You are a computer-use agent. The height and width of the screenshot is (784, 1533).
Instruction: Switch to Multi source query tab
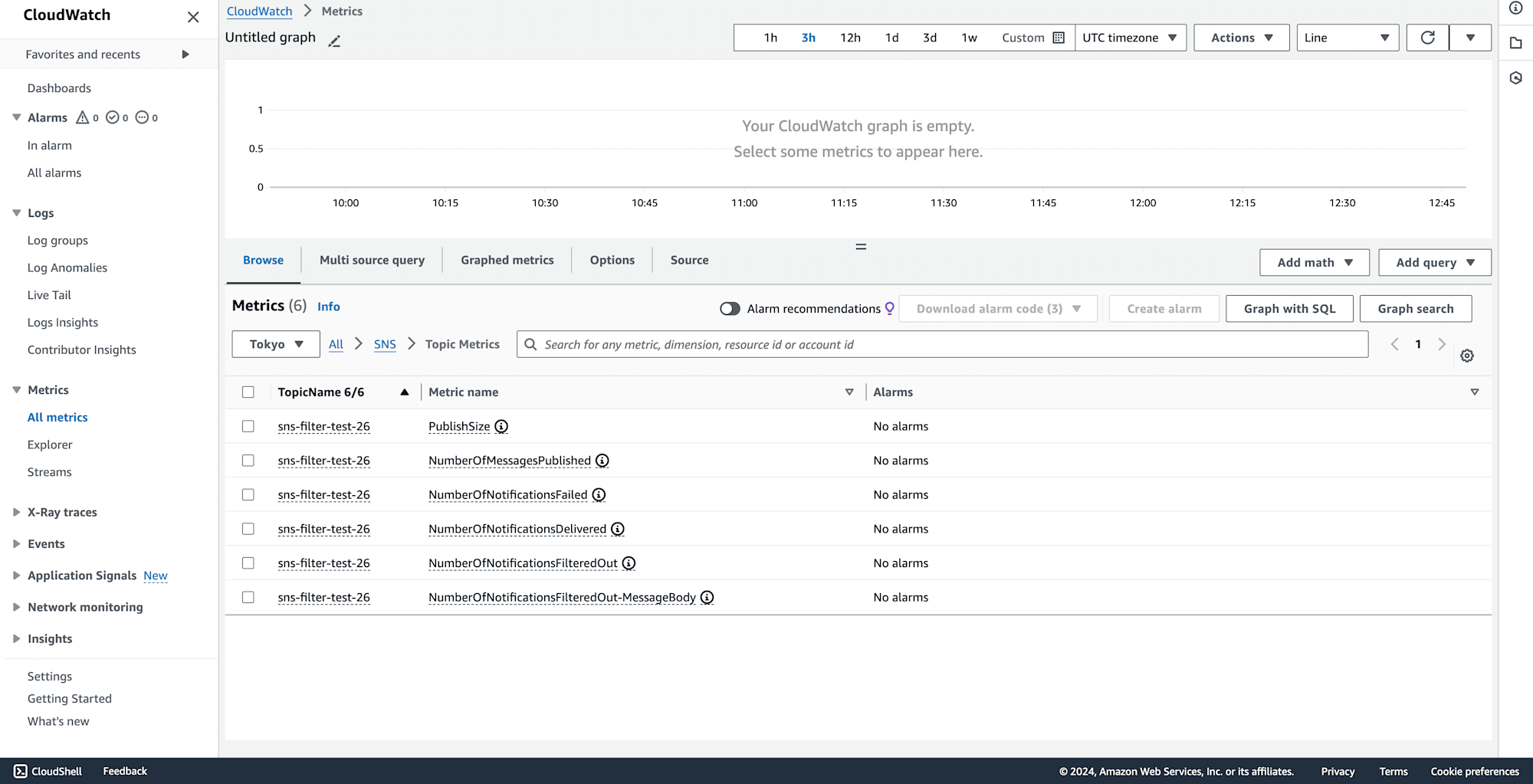[x=372, y=260]
